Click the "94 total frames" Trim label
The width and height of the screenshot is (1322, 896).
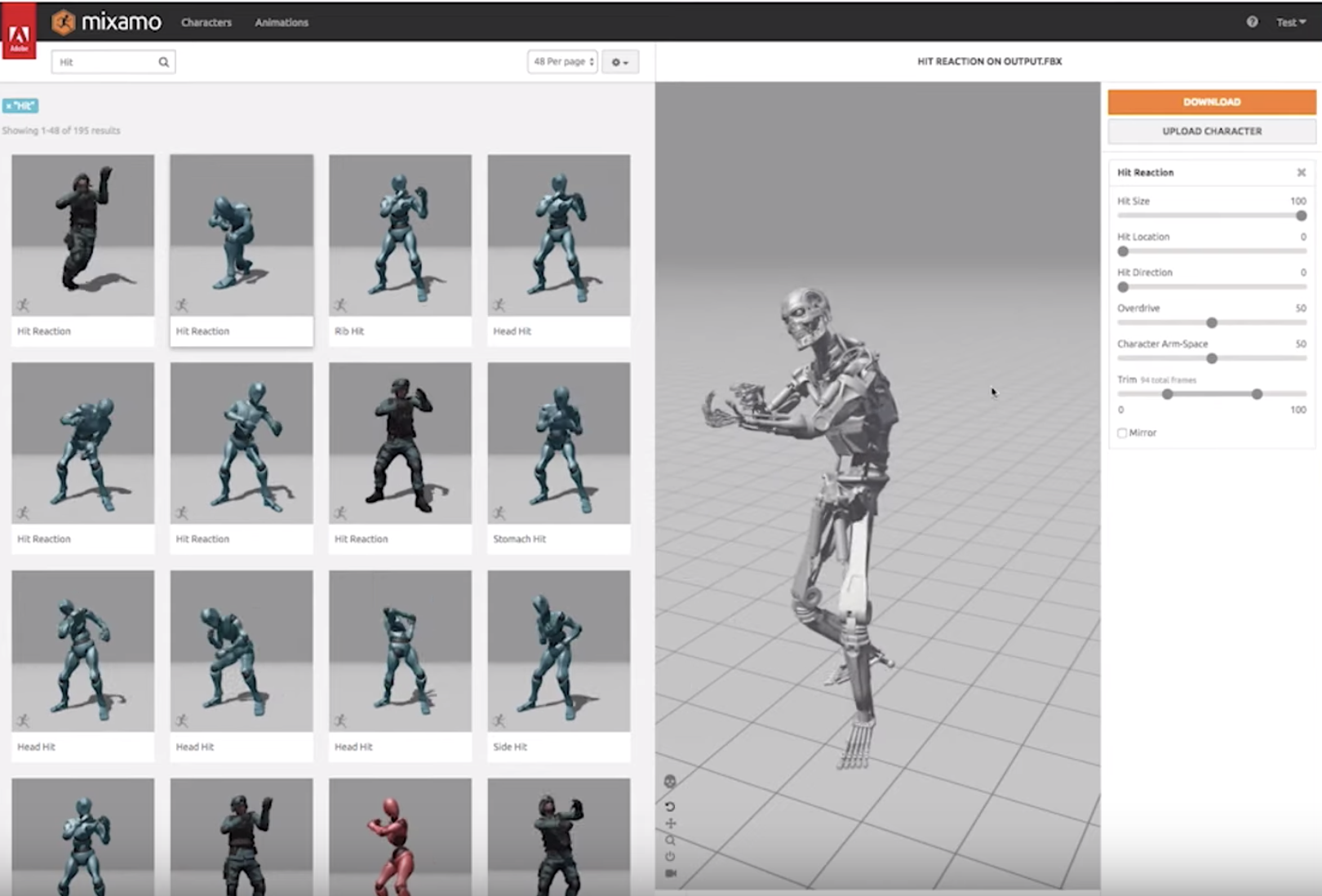(1169, 380)
